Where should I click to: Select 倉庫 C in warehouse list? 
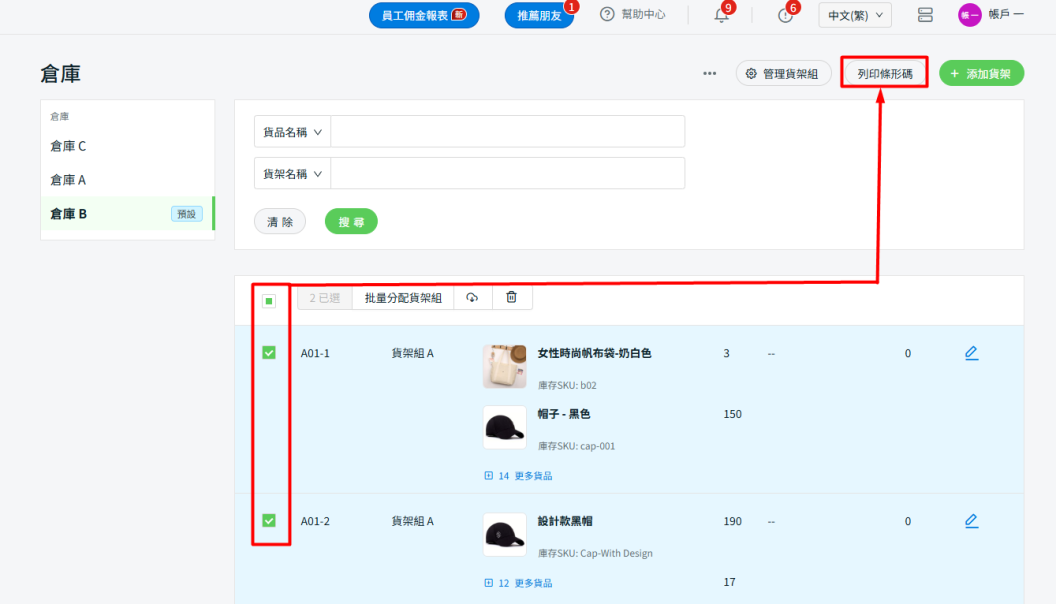tap(69, 146)
